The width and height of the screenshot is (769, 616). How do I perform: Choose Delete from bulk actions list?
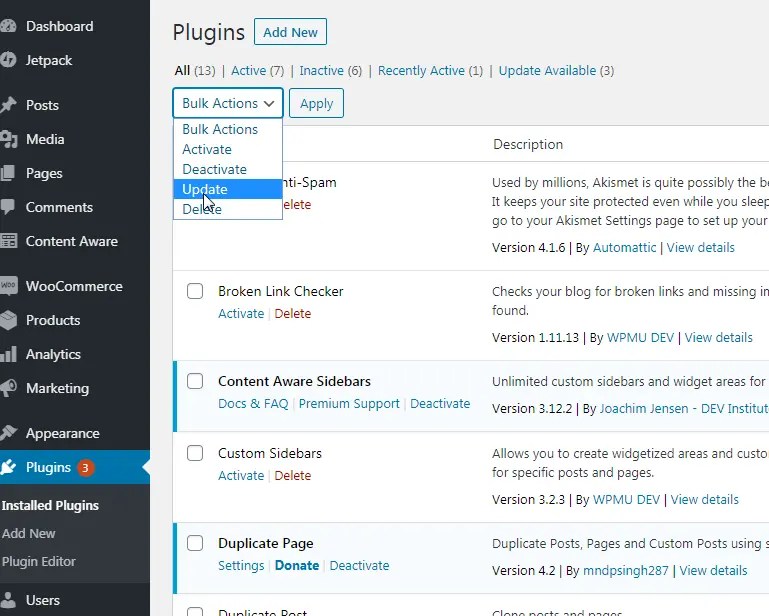point(228,209)
